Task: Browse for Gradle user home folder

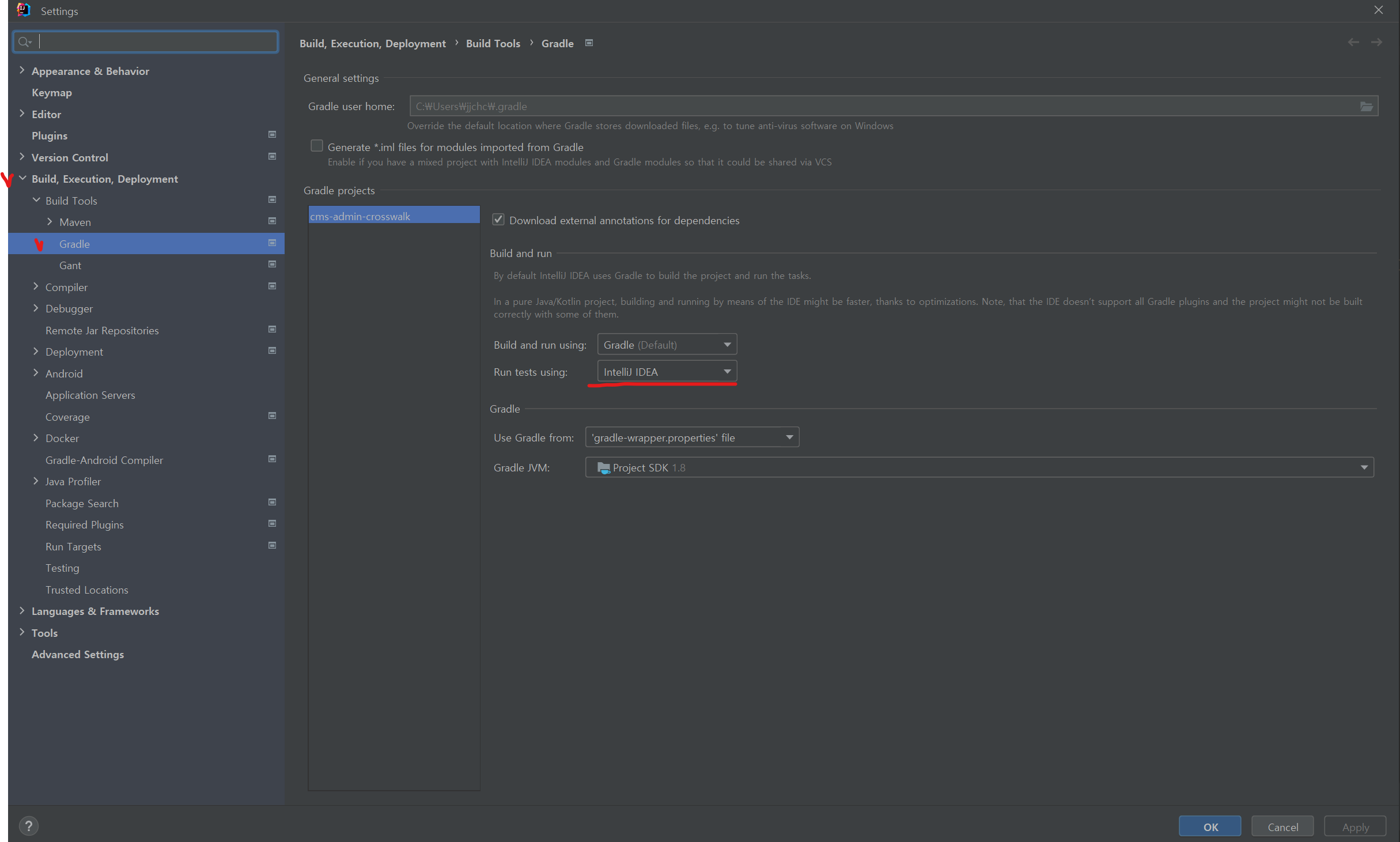Action: 1366,107
